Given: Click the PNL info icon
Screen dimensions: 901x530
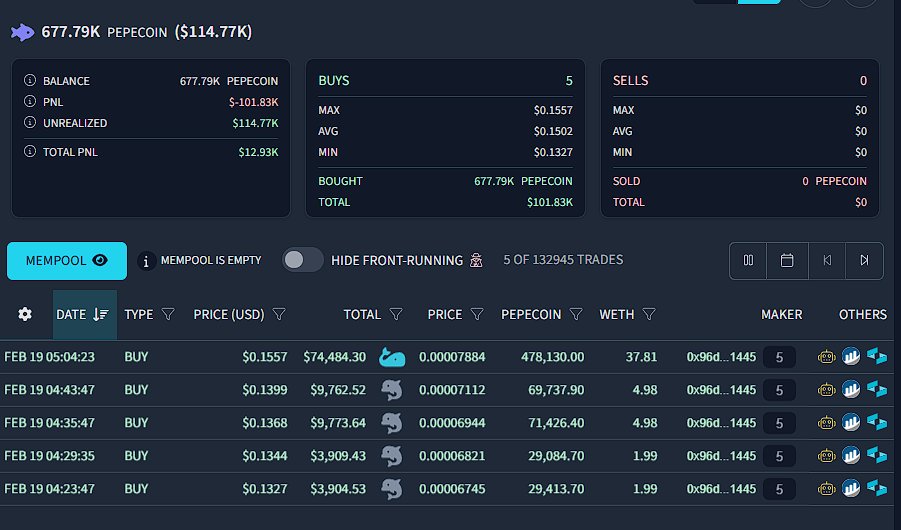Looking at the screenshot, I should click(30, 102).
